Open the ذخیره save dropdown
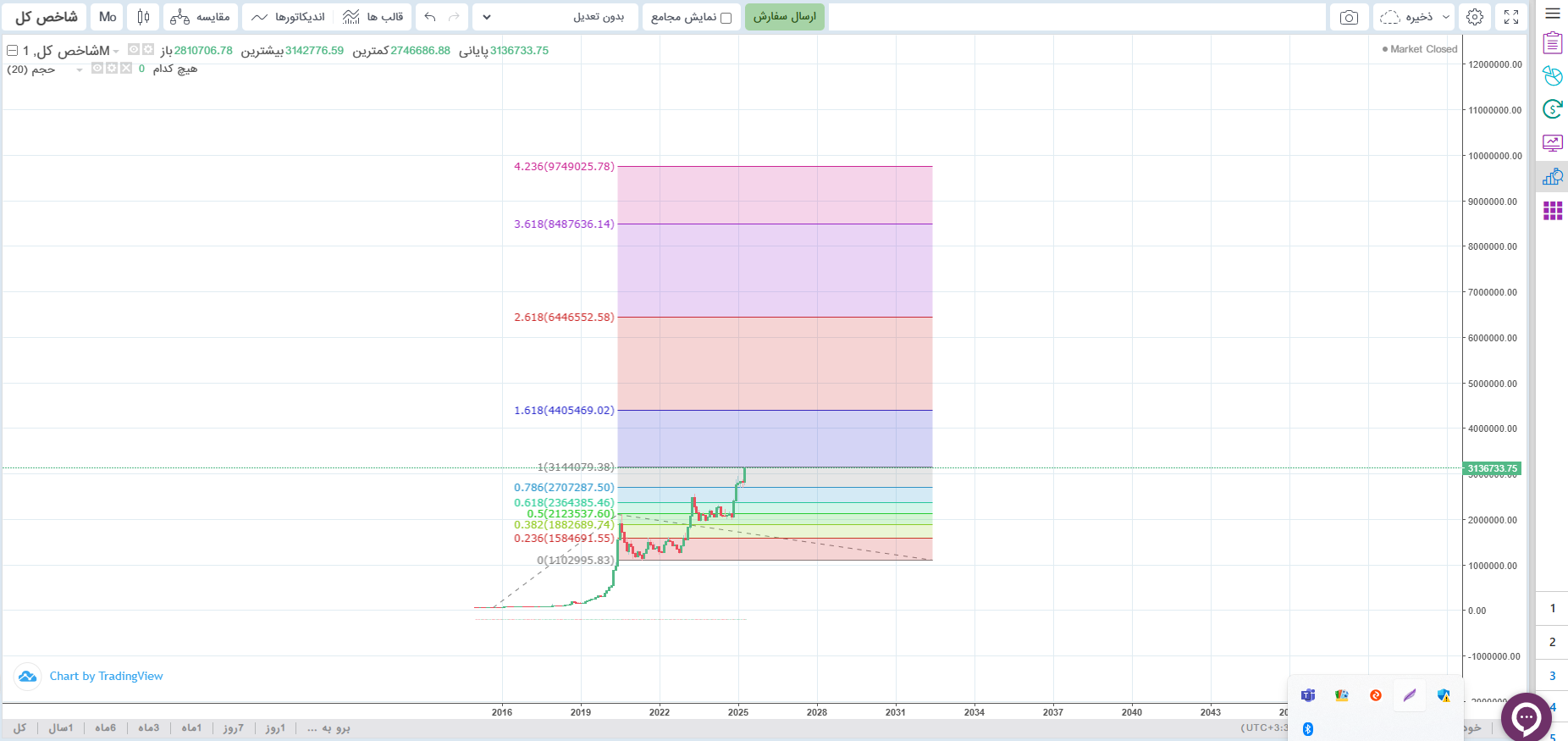Screen dimensions: 1568x741 coord(1412,17)
